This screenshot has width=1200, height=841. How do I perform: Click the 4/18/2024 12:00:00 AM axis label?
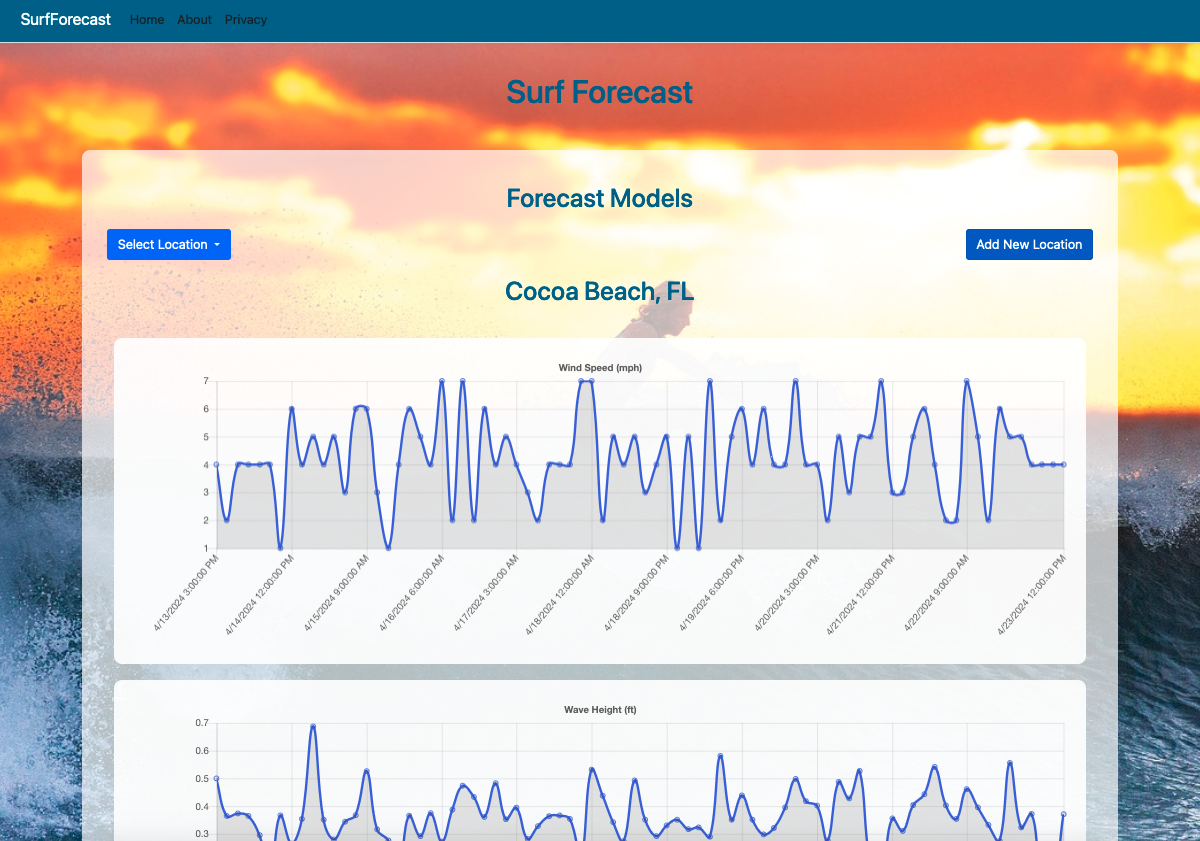pyautogui.click(x=558, y=596)
